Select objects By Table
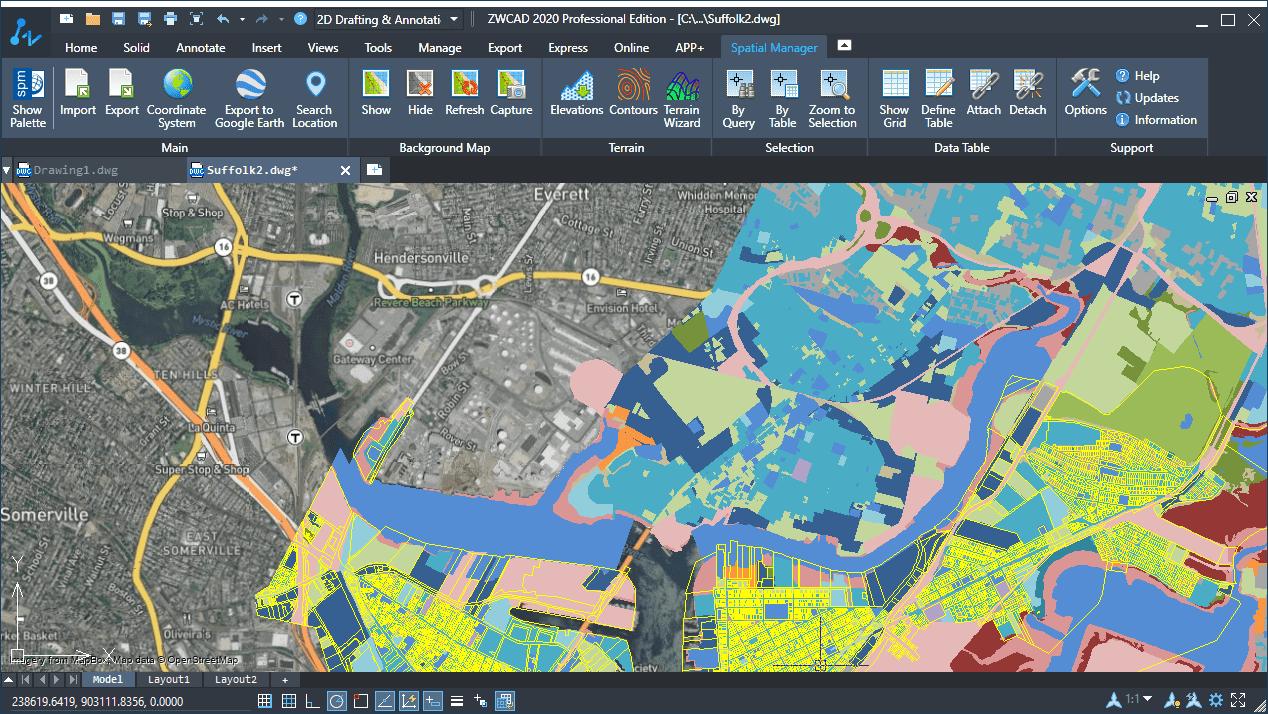1268x714 pixels. coord(782,98)
